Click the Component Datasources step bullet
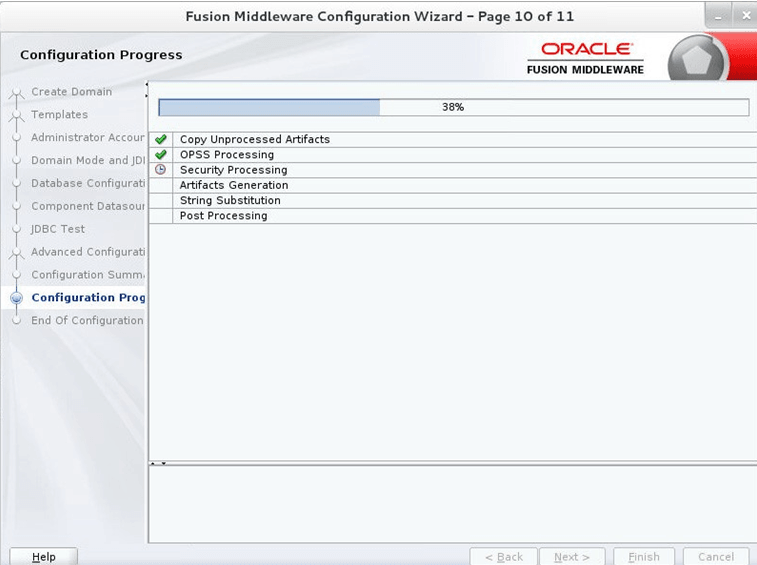757x565 pixels. [x=16, y=206]
